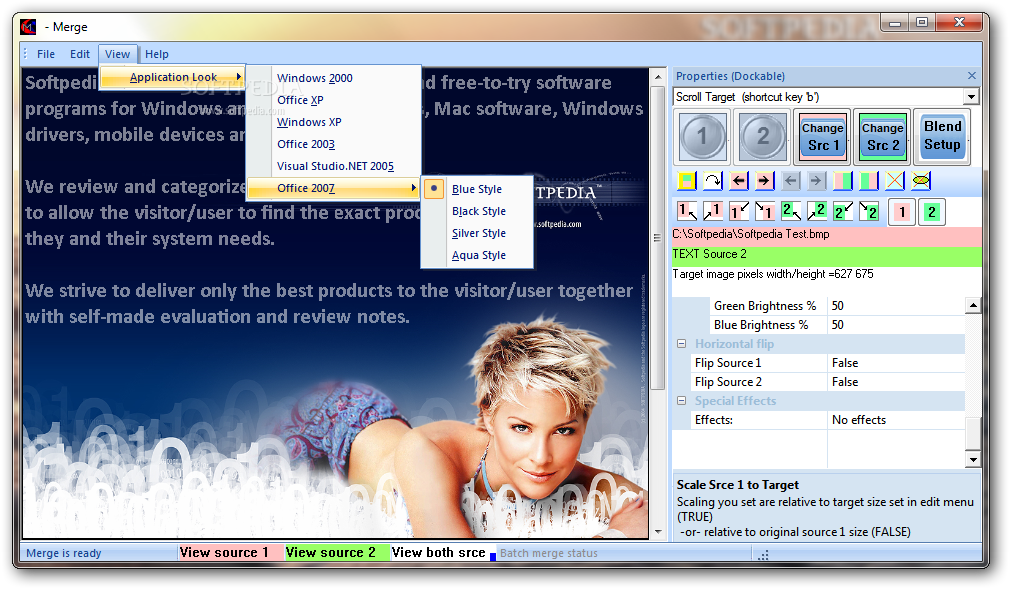Click the View source 1 status button
The width and height of the screenshot is (1010, 589).
(x=231, y=553)
